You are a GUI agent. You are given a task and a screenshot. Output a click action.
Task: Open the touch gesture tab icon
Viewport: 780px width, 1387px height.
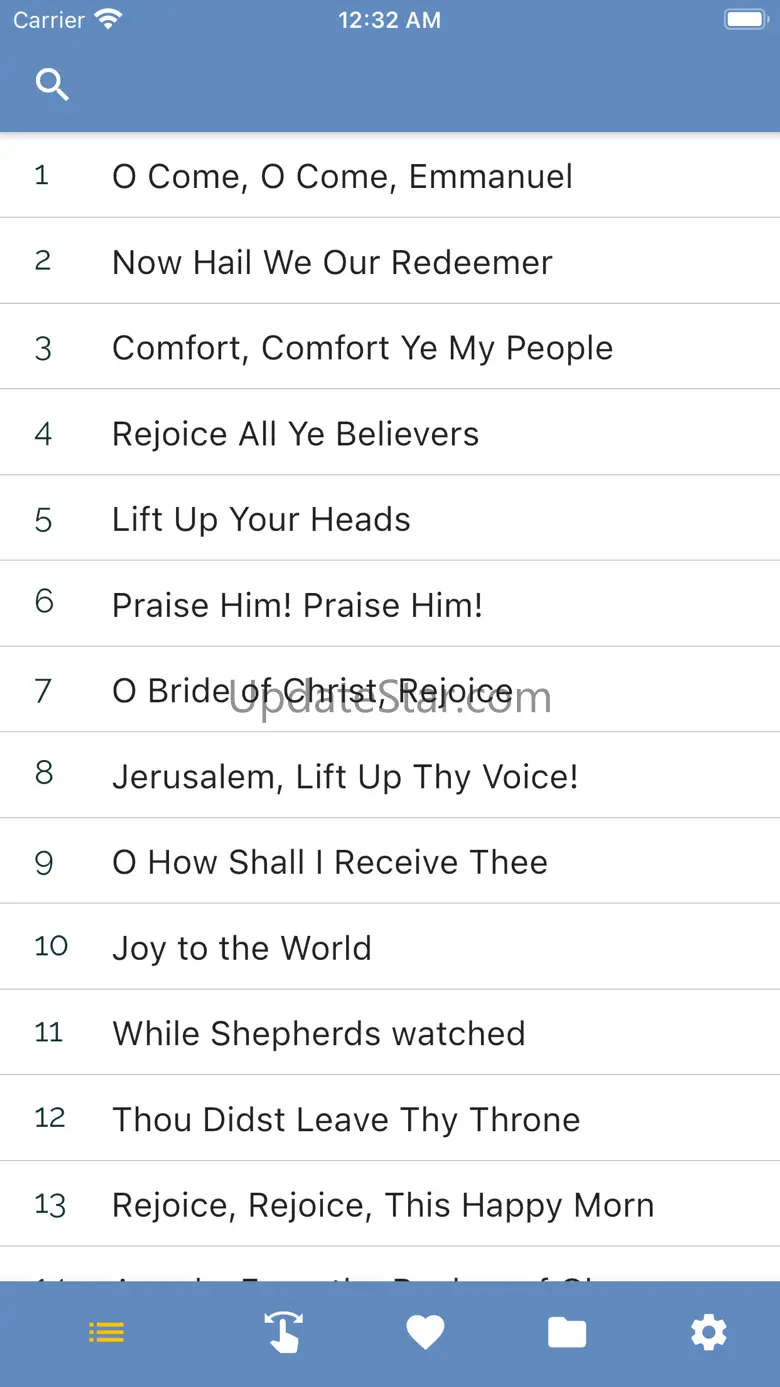tap(283, 1332)
